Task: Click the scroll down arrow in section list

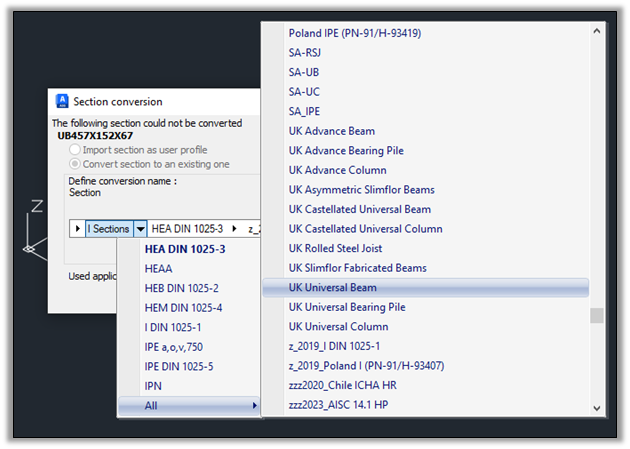Action: (x=597, y=408)
